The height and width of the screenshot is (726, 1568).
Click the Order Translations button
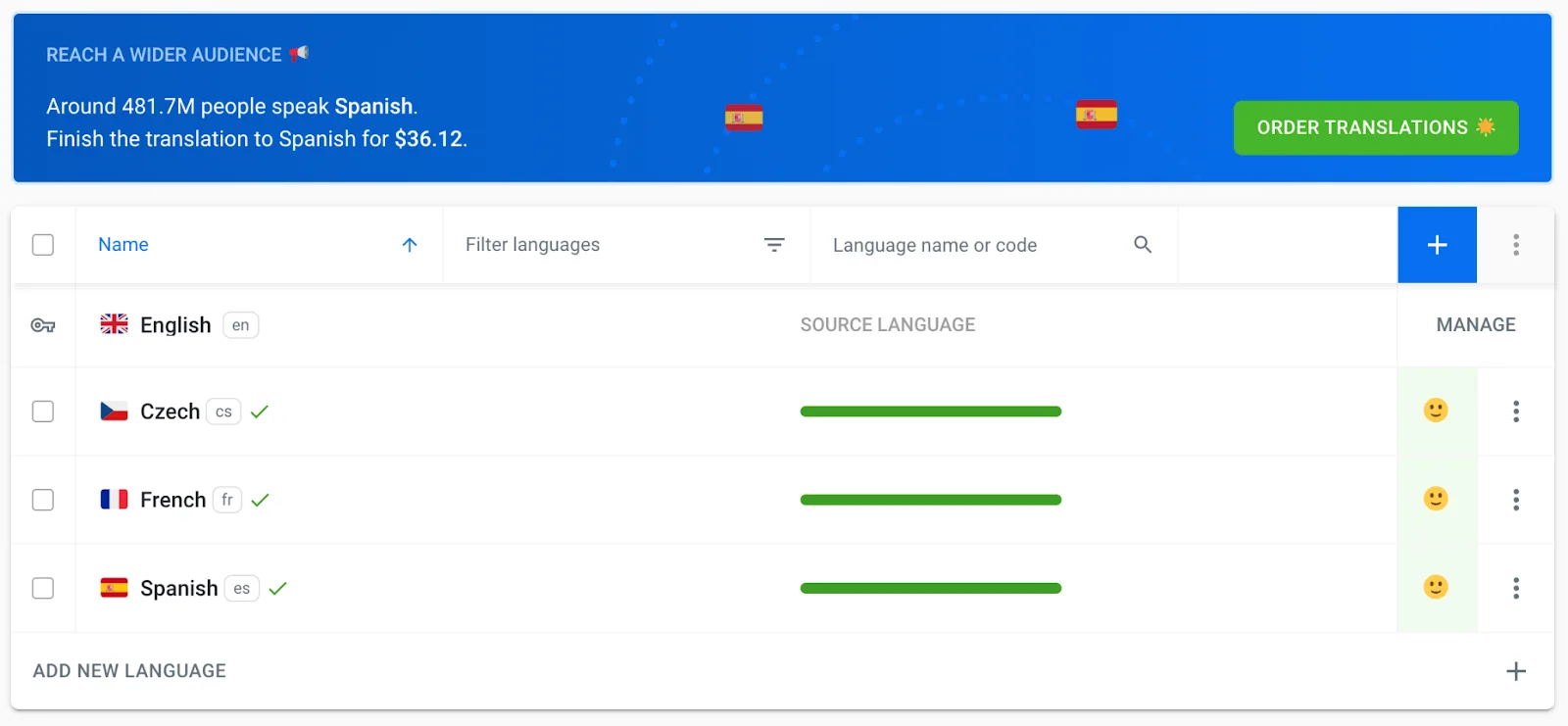tap(1375, 127)
